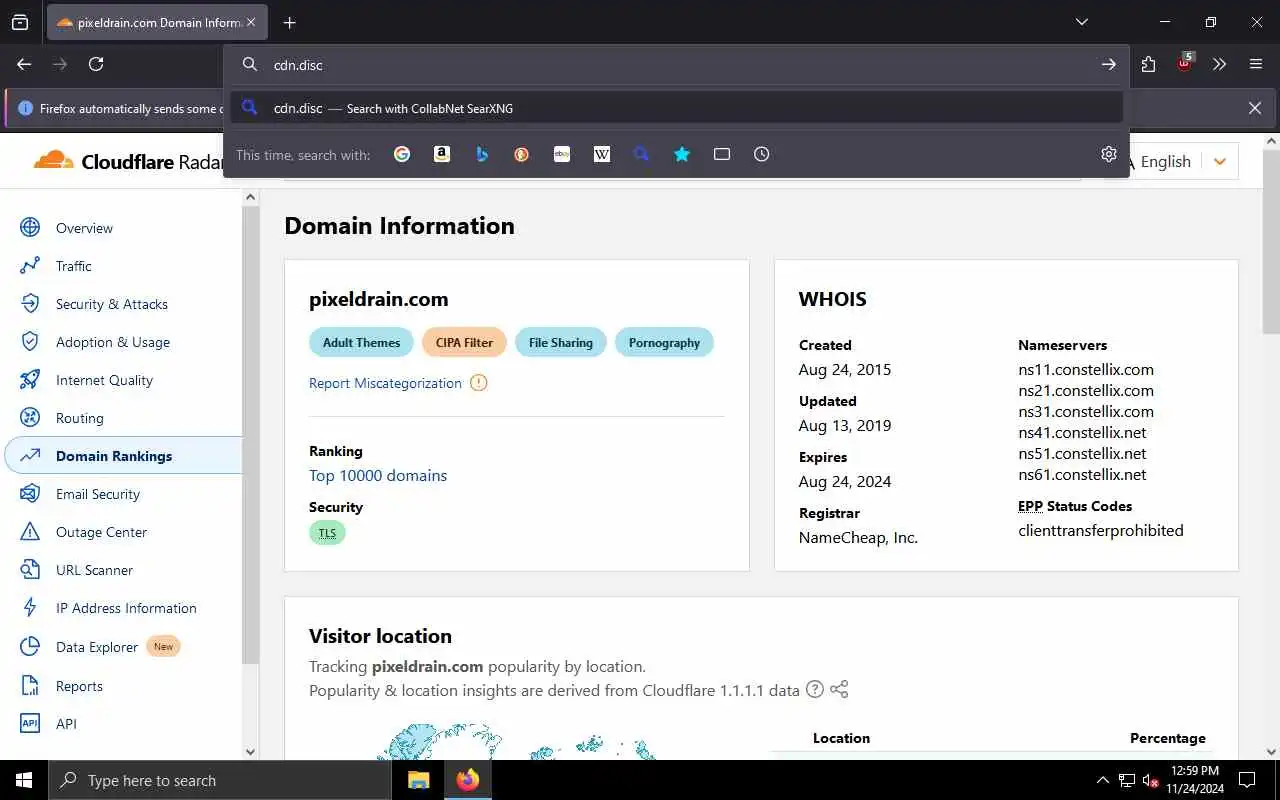Image resolution: width=1280 pixels, height=800 pixels.
Task: Show more tools overflow chevron
Action: 1219,64
